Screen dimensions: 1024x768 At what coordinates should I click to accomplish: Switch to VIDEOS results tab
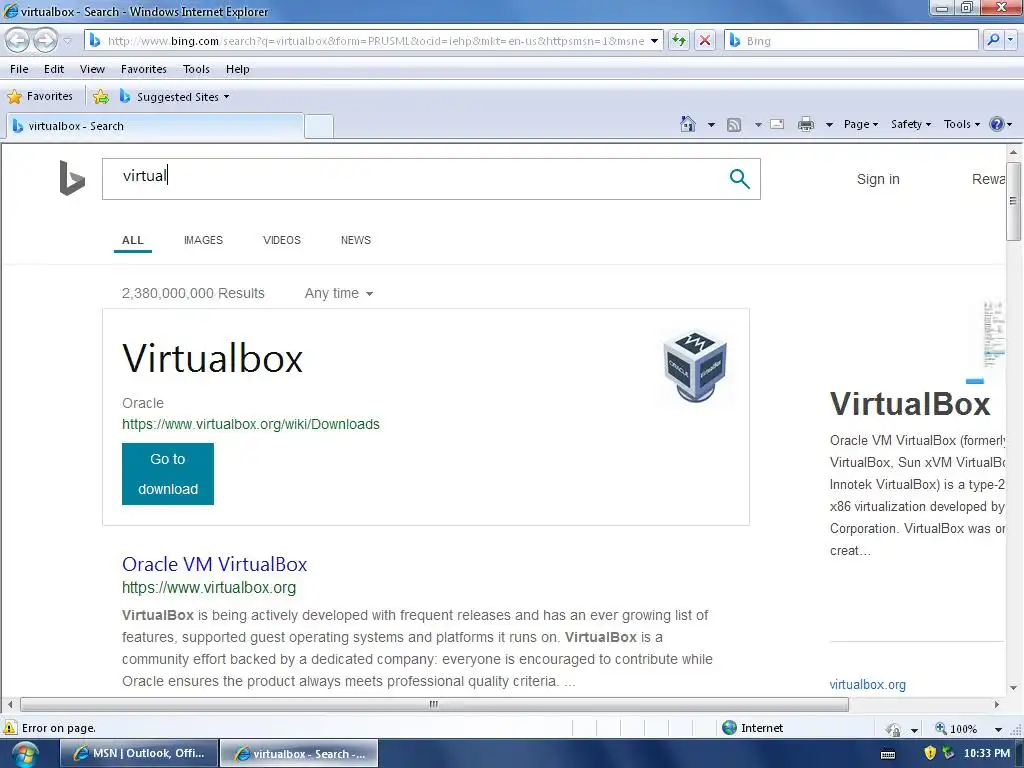(281, 240)
